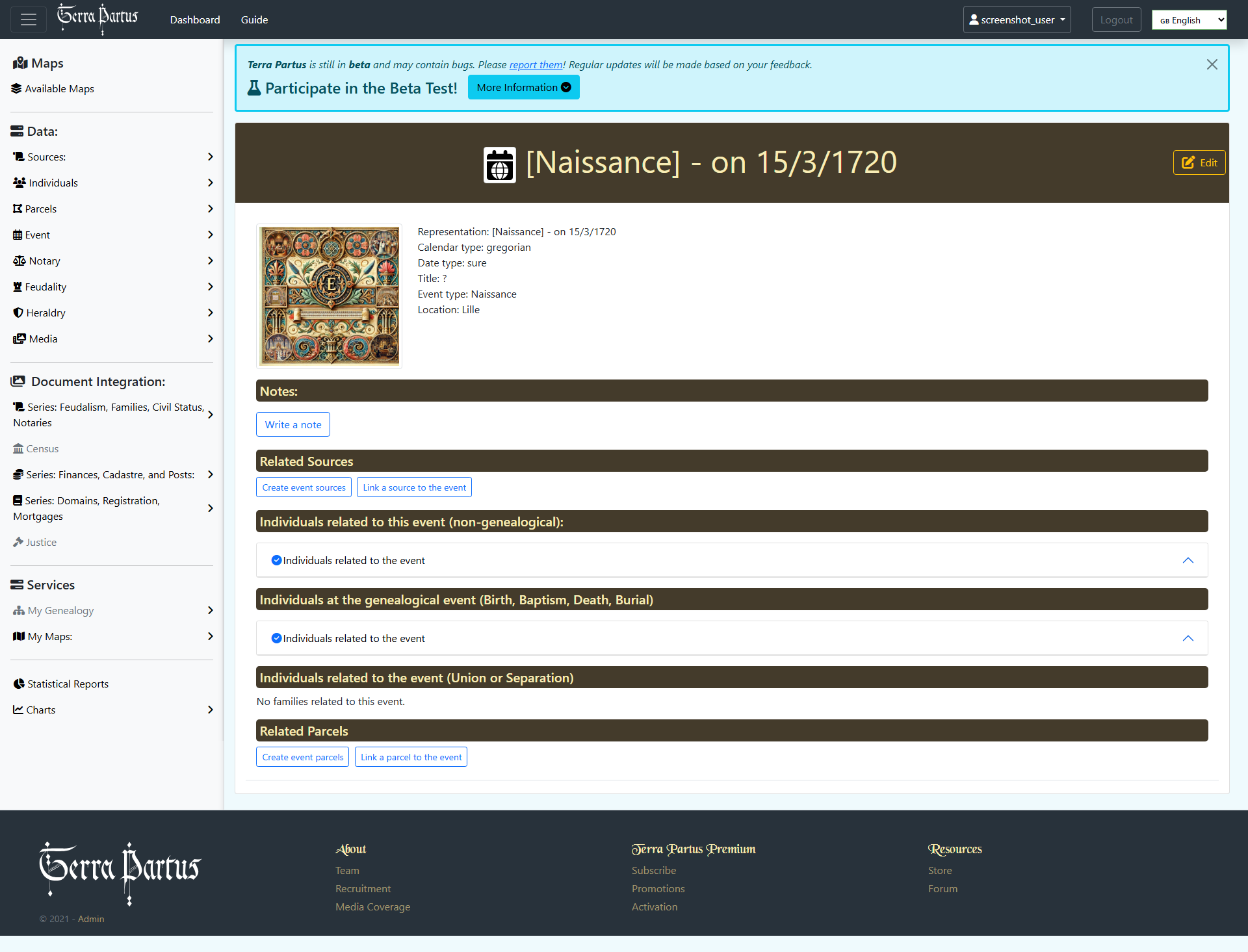Open the English language selector
The height and width of the screenshot is (952, 1248).
(x=1189, y=20)
